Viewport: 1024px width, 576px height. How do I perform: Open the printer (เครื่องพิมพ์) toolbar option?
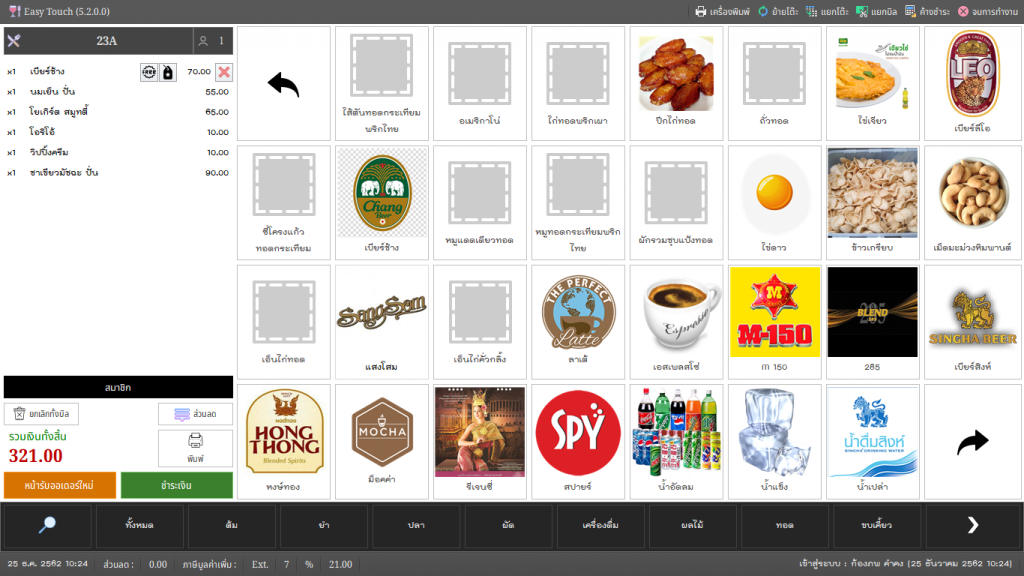(722, 11)
